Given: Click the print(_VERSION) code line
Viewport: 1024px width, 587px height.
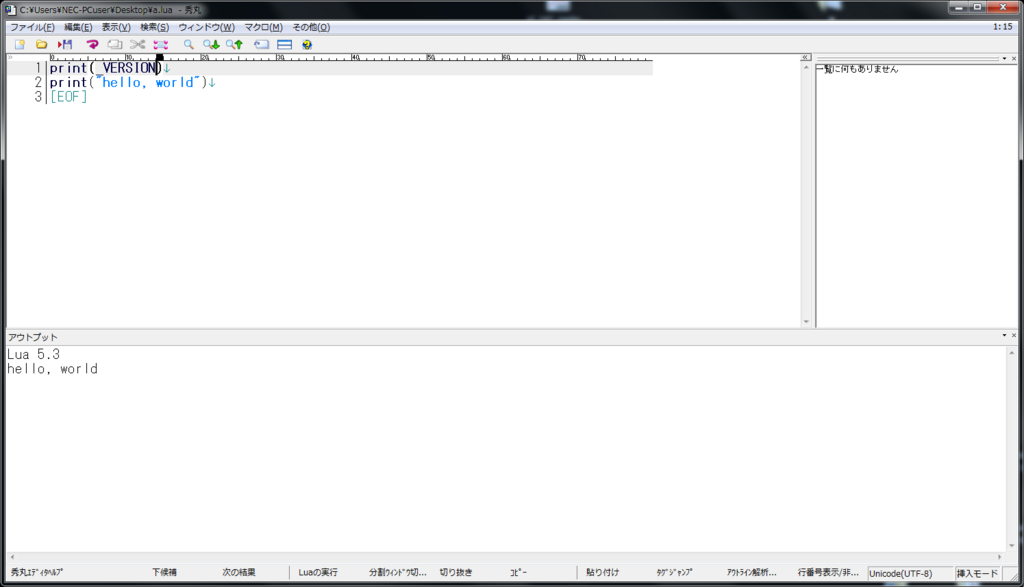Looking at the screenshot, I should pyautogui.click(x=105, y=68).
